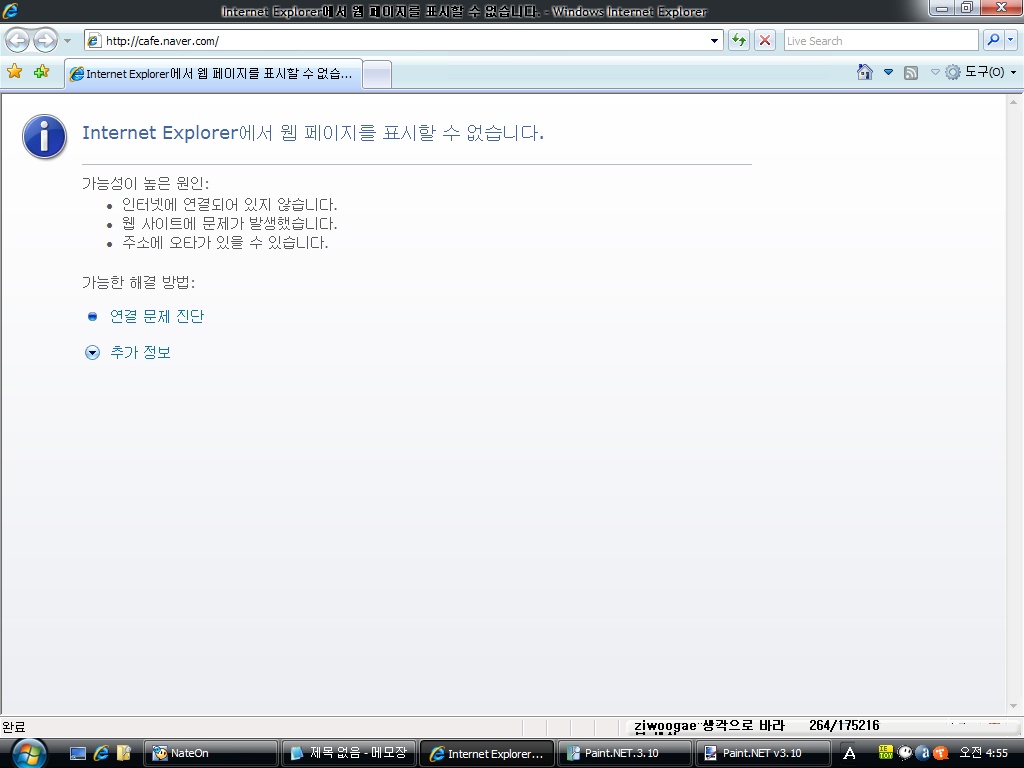Click the RSS Feeds icon

click(x=911, y=72)
